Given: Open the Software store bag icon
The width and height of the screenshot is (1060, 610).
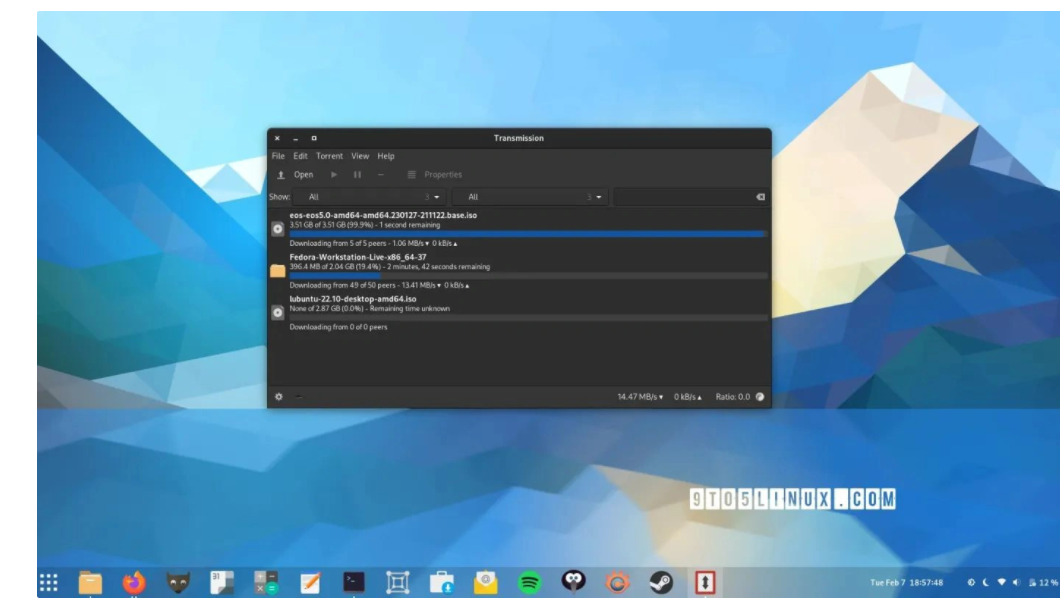Looking at the screenshot, I should [x=441, y=582].
